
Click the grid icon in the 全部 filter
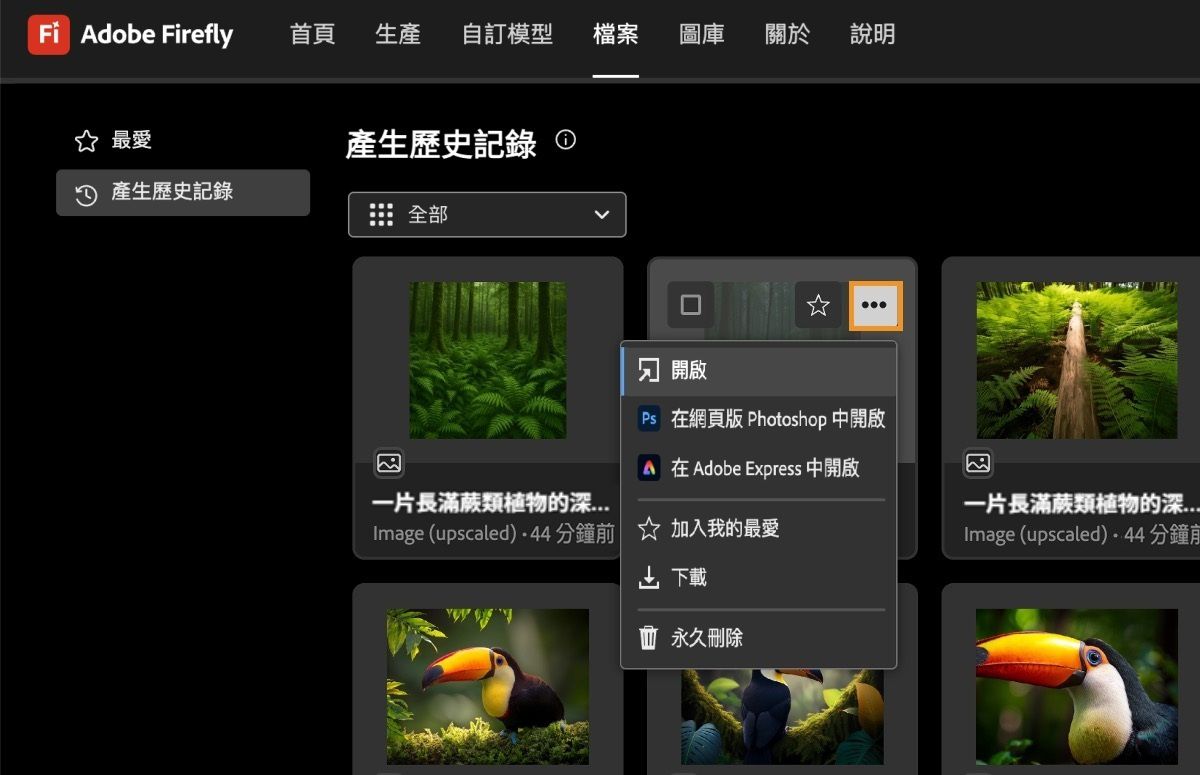381,215
